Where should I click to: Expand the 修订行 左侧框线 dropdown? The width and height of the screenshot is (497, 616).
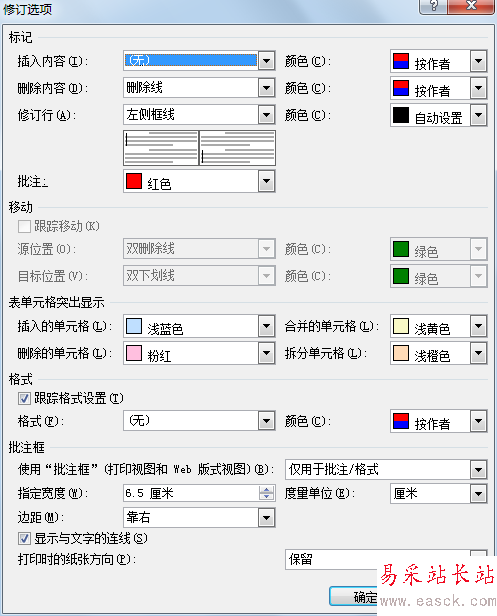266,115
